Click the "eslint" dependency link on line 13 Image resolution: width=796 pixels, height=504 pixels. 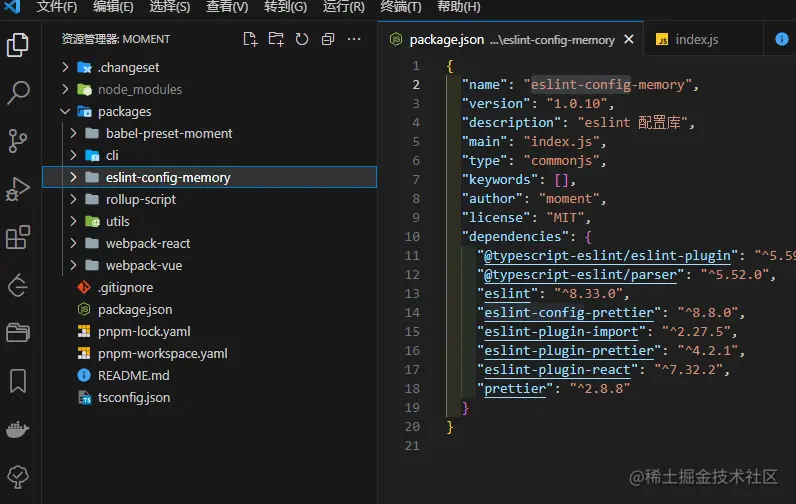(507, 293)
